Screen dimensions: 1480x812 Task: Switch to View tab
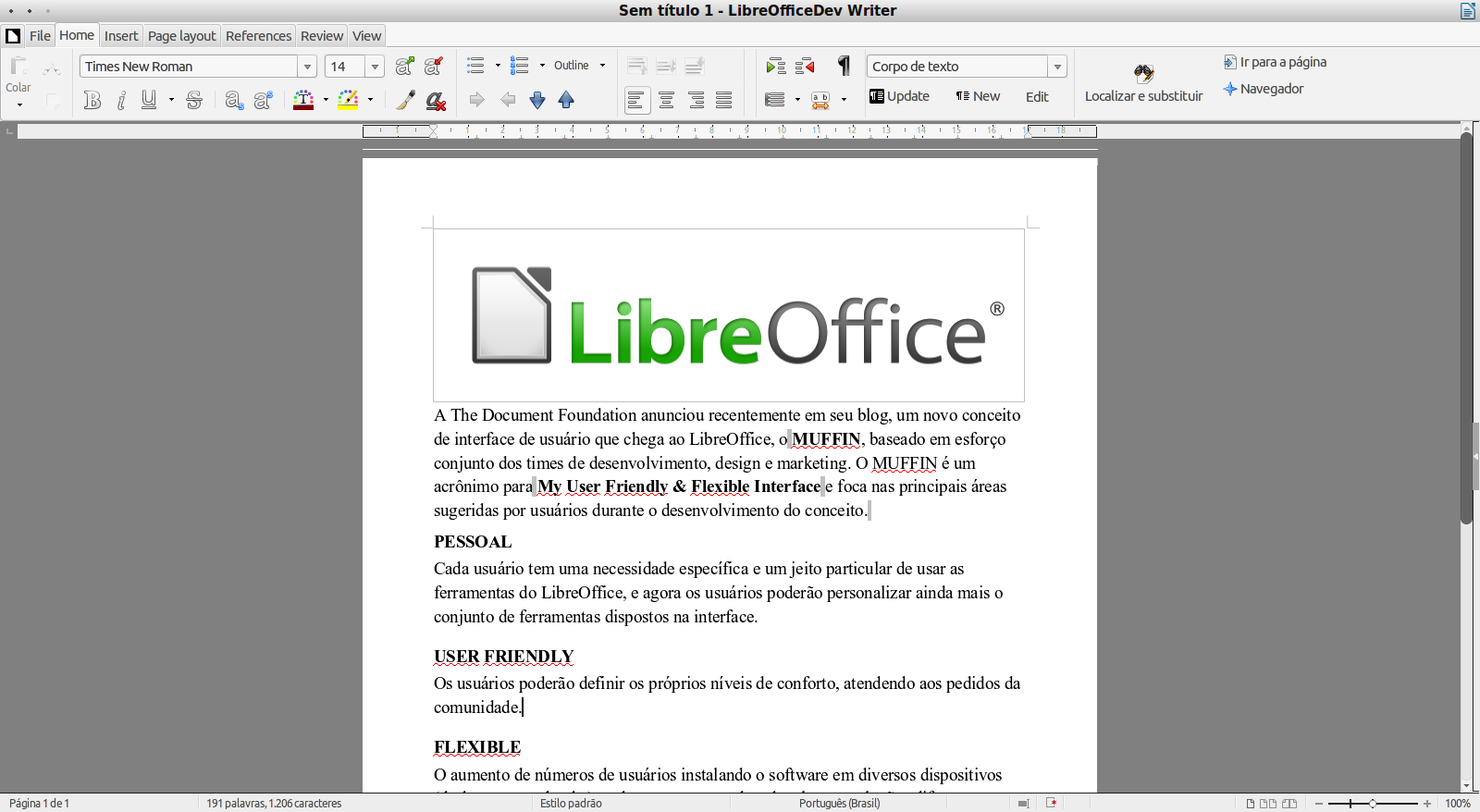(x=367, y=36)
